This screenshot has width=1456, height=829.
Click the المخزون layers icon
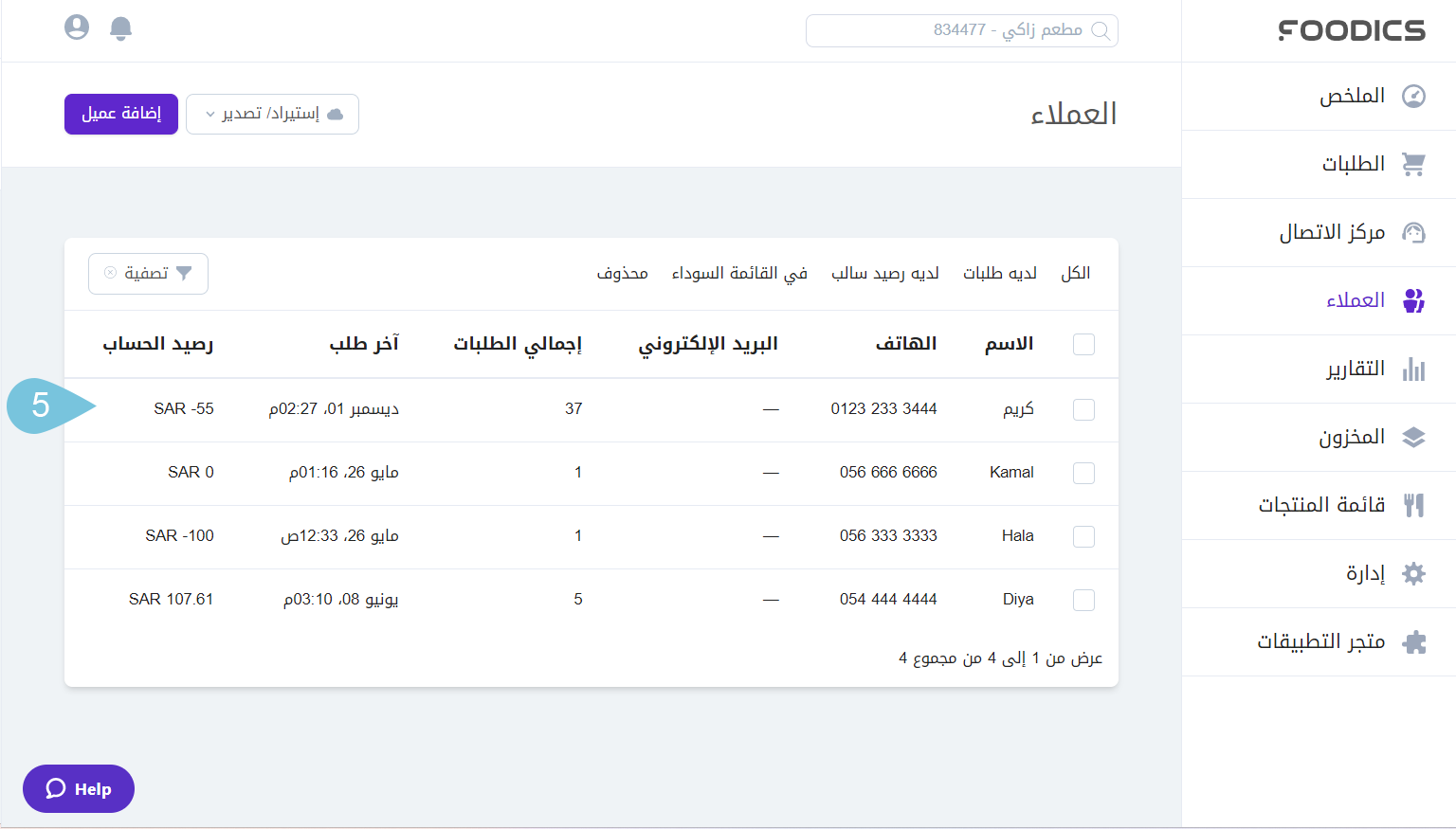click(1413, 437)
